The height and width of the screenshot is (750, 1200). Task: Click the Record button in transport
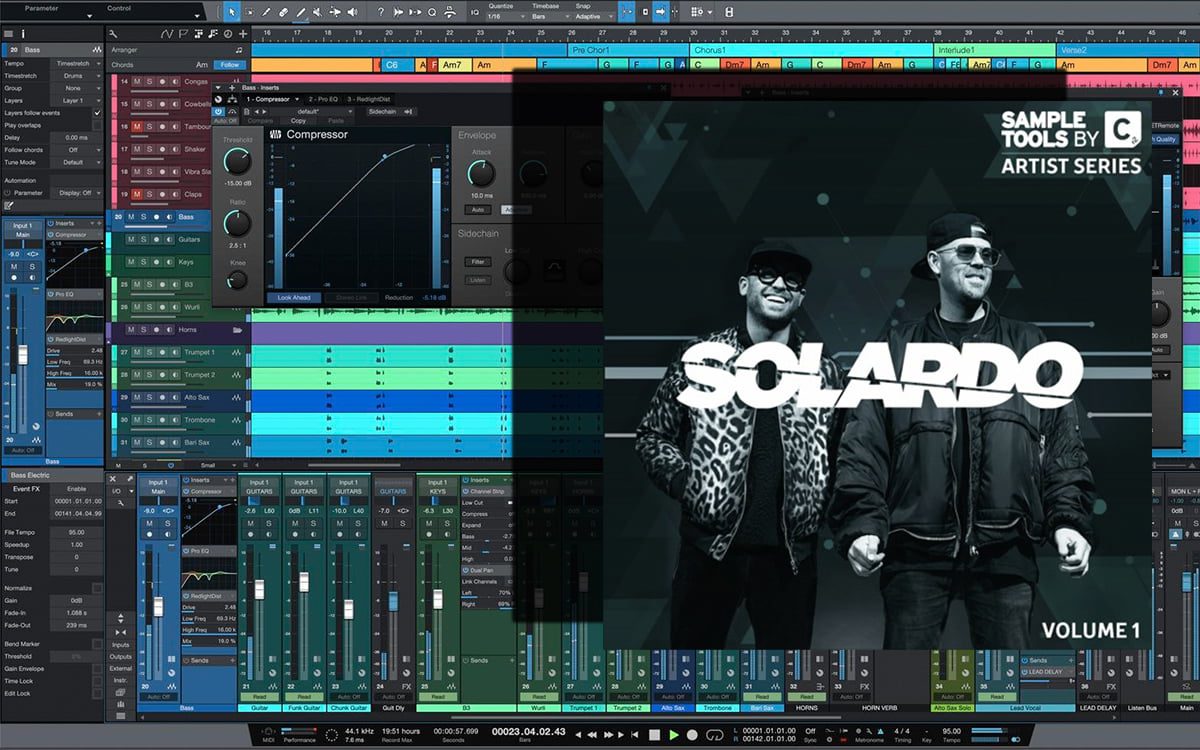click(x=694, y=735)
